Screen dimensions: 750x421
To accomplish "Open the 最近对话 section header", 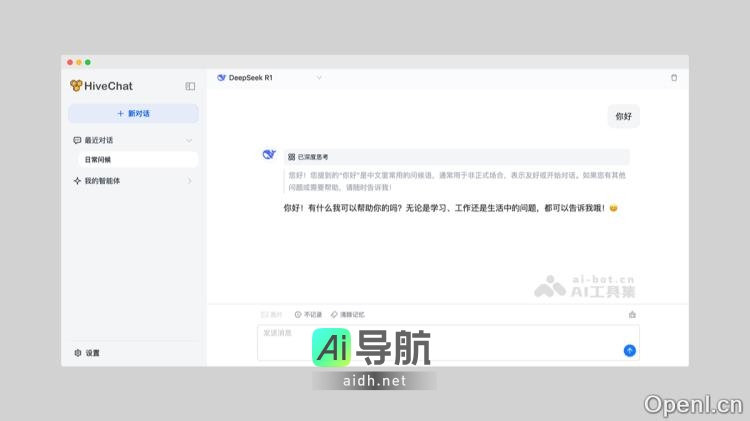I will pyautogui.click(x=133, y=140).
